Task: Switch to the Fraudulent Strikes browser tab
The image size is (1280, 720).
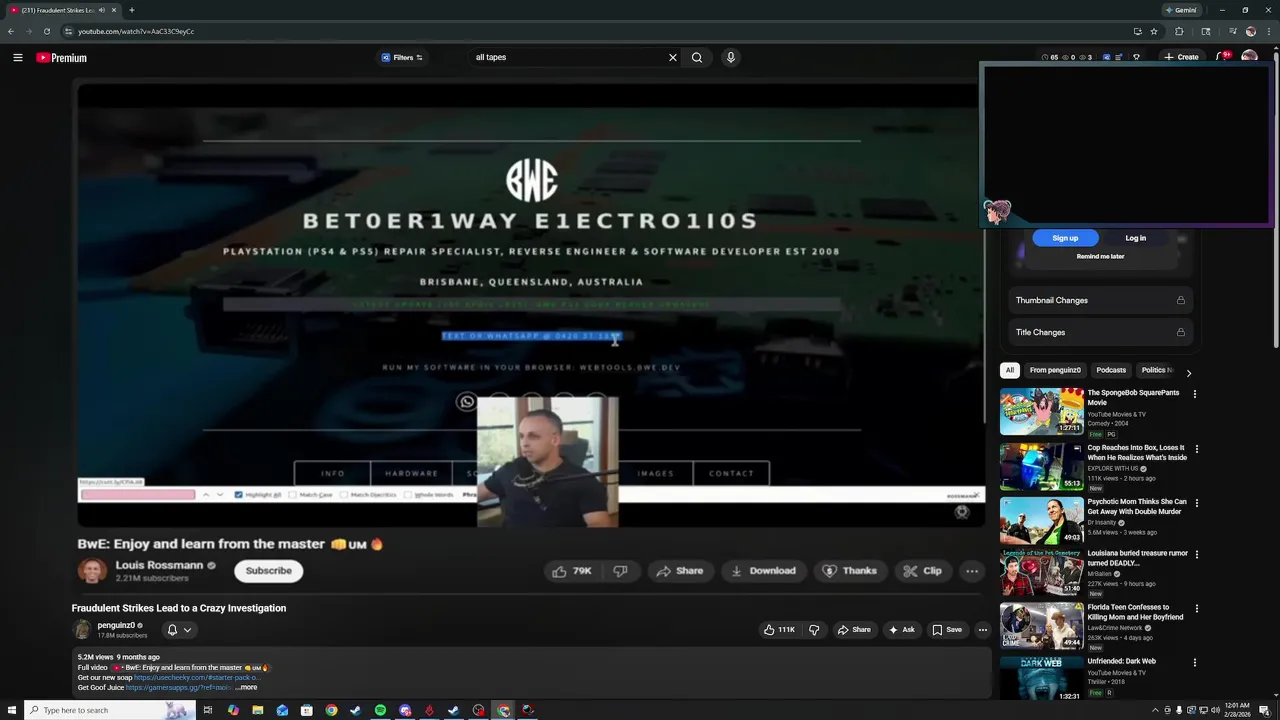Action: pyautogui.click(x=62, y=10)
